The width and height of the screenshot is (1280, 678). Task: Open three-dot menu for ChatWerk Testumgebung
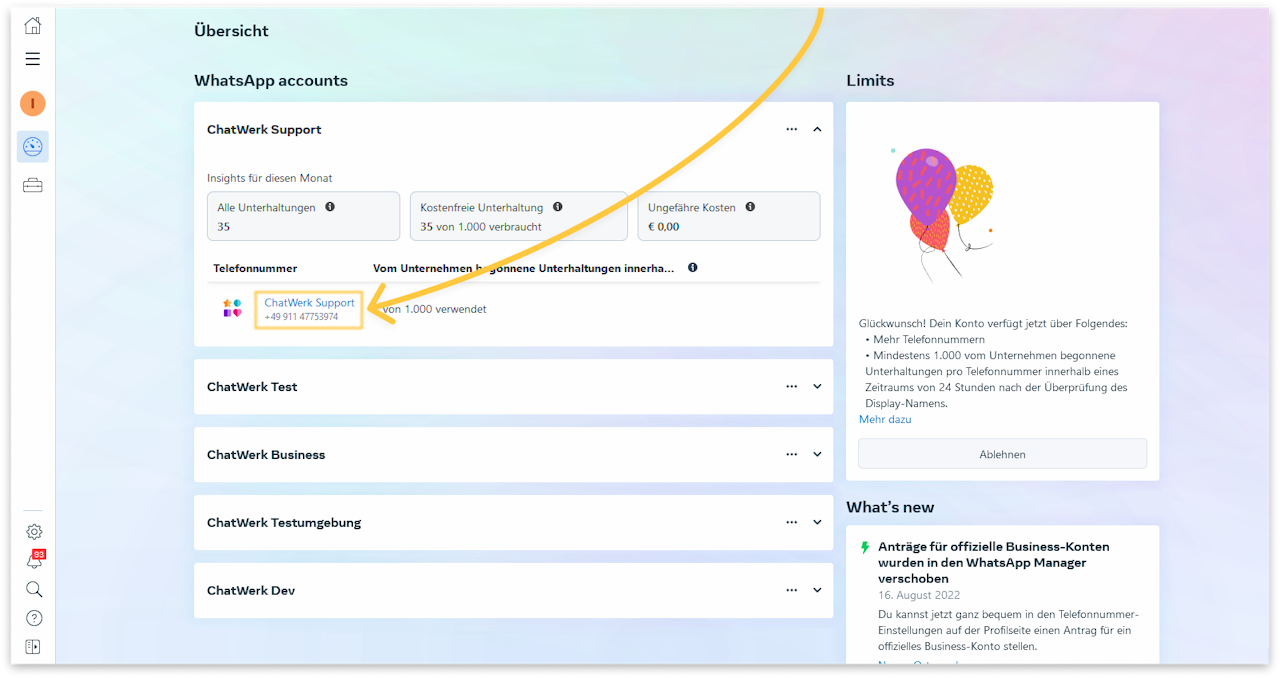point(792,522)
